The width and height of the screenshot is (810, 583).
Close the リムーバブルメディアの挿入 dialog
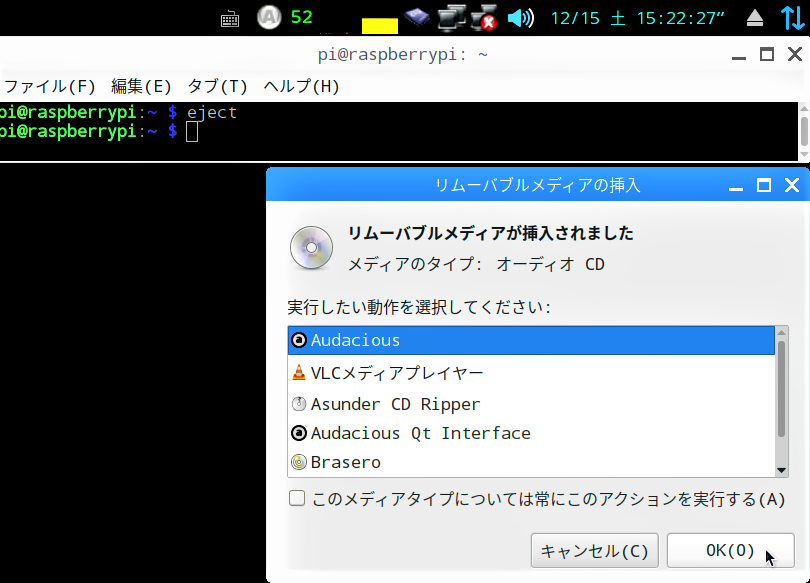[x=792, y=185]
